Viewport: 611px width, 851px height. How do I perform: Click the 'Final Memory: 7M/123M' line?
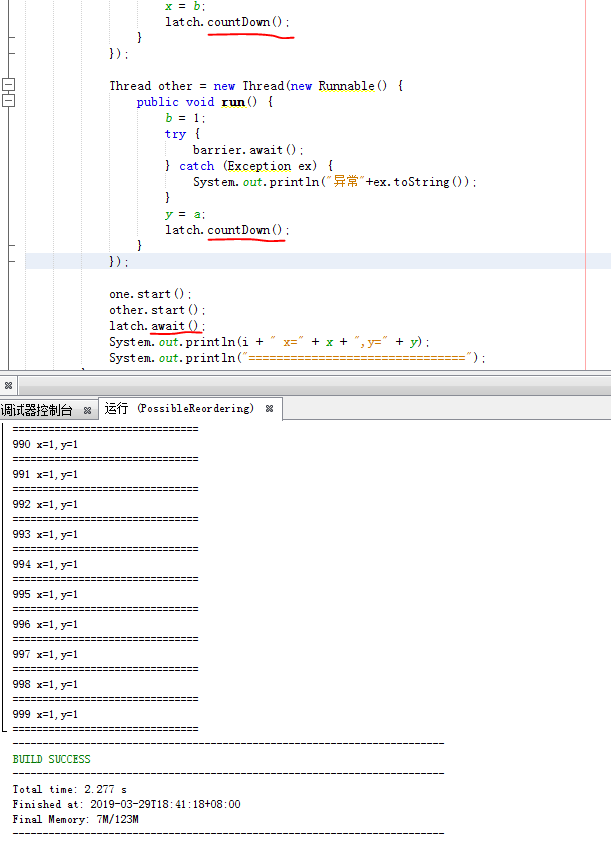75,820
